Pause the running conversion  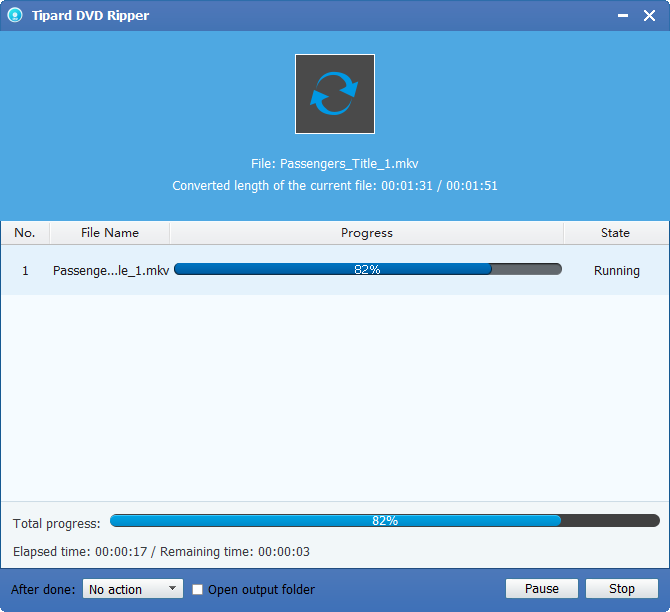point(542,589)
